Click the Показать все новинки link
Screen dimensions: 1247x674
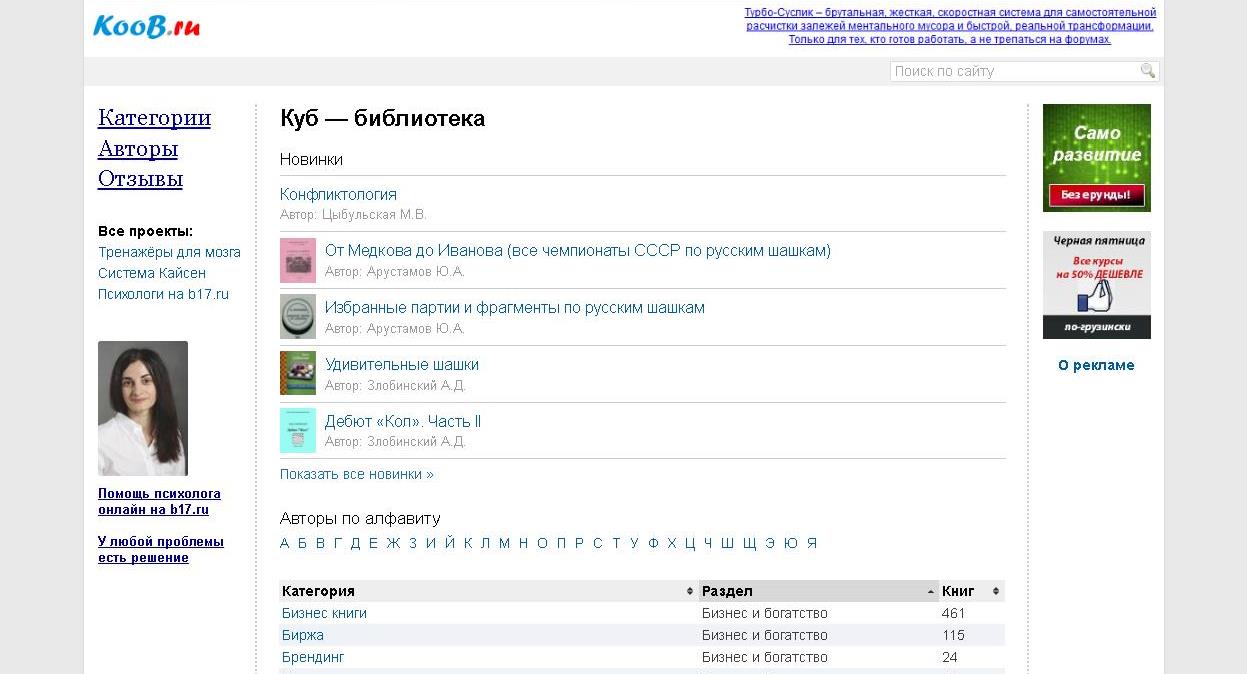point(357,475)
